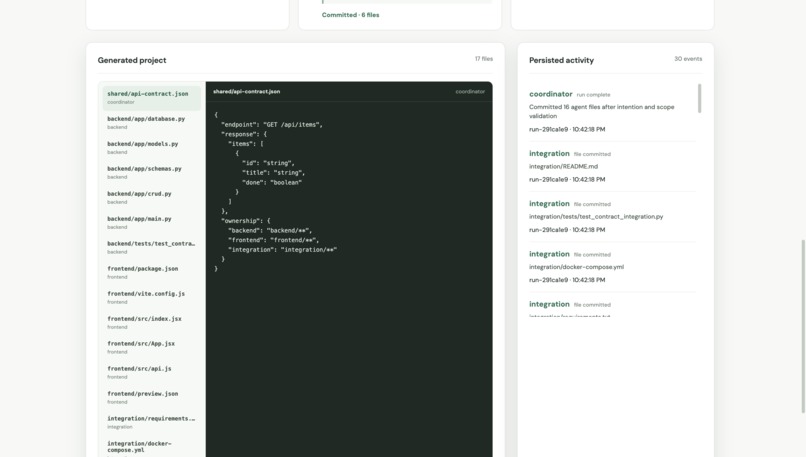Viewport: 806px width, 457px height.
Task: Open backend/app/models.py file
Action: coord(152,148)
